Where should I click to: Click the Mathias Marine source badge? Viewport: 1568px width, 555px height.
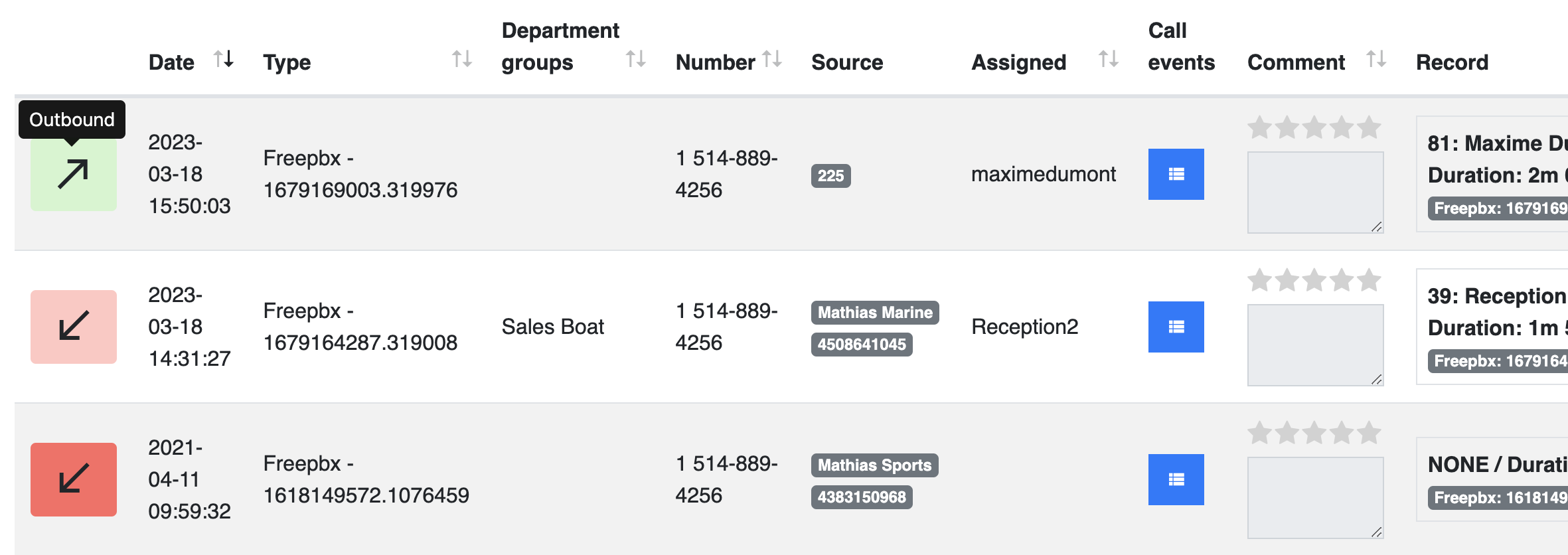tap(875, 313)
